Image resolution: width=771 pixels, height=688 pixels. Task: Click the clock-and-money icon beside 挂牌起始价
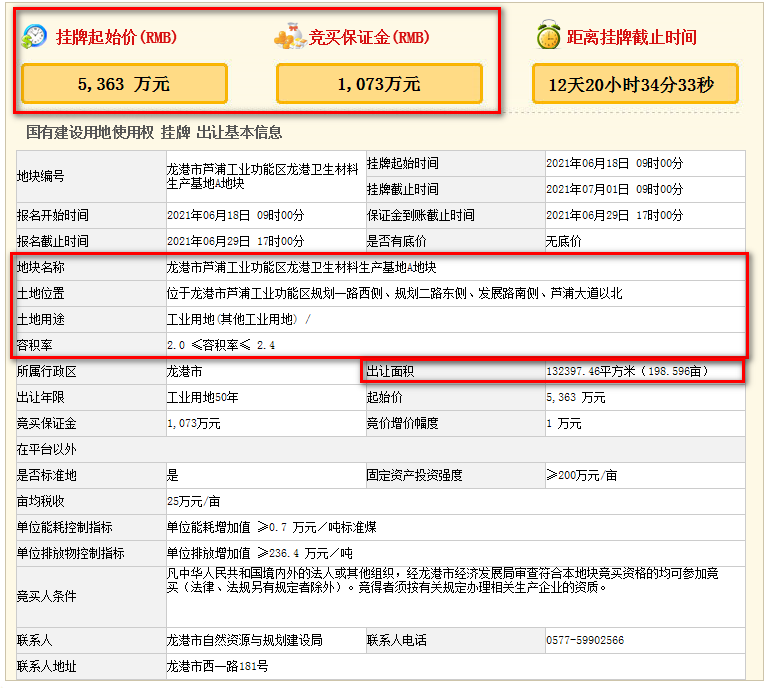[x=34, y=36]
